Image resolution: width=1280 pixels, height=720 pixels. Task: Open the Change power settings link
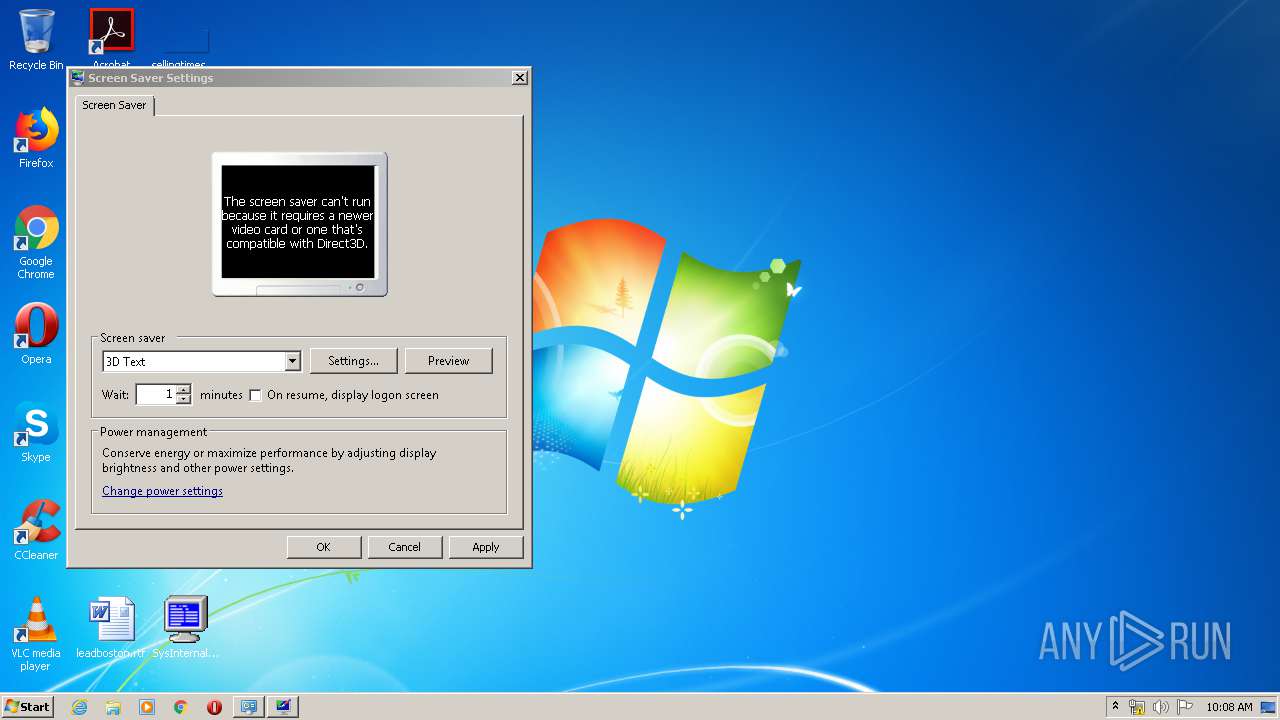pyautogui.click(x=162, y=491)
